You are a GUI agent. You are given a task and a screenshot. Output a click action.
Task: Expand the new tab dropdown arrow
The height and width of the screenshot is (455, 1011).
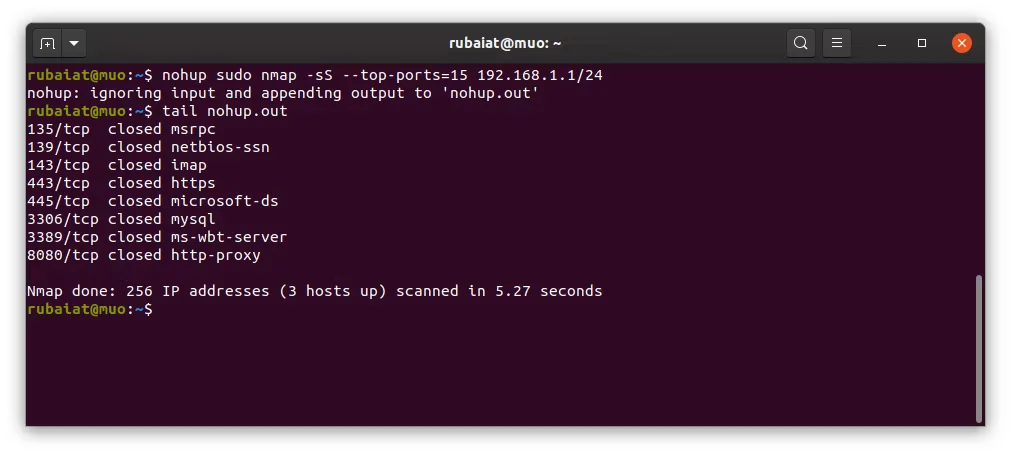(x=75, y=43)
